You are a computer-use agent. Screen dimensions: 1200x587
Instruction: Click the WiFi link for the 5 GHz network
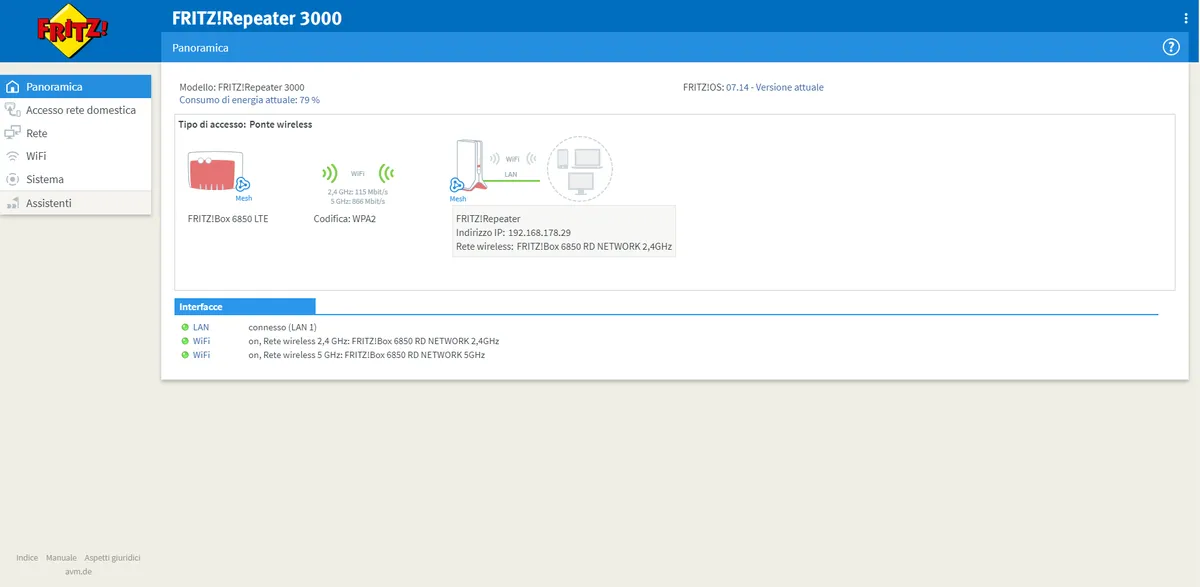202,354
